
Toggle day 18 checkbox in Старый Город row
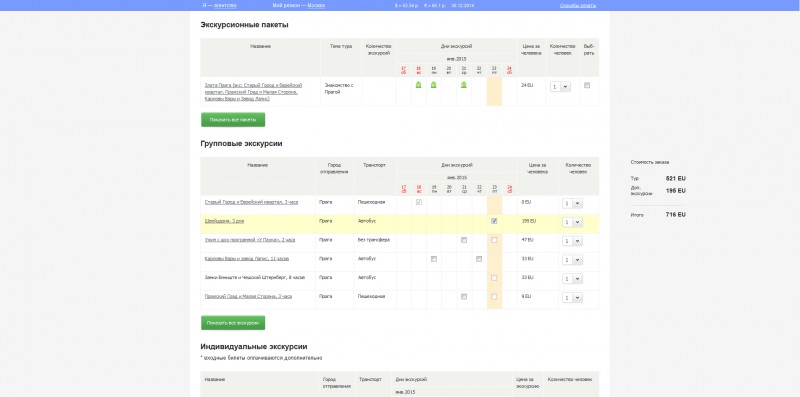[419, 202]
